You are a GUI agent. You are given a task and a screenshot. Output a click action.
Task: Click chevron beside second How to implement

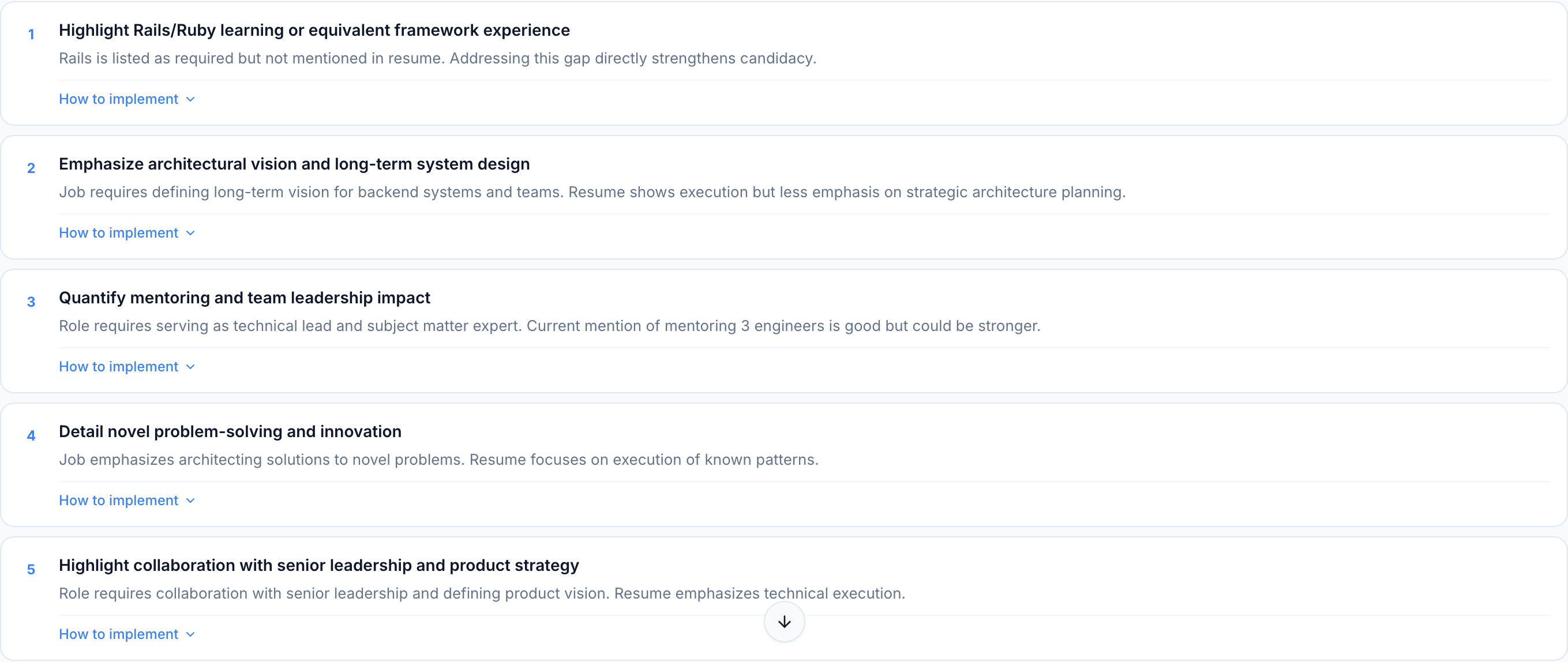point(190,233)
